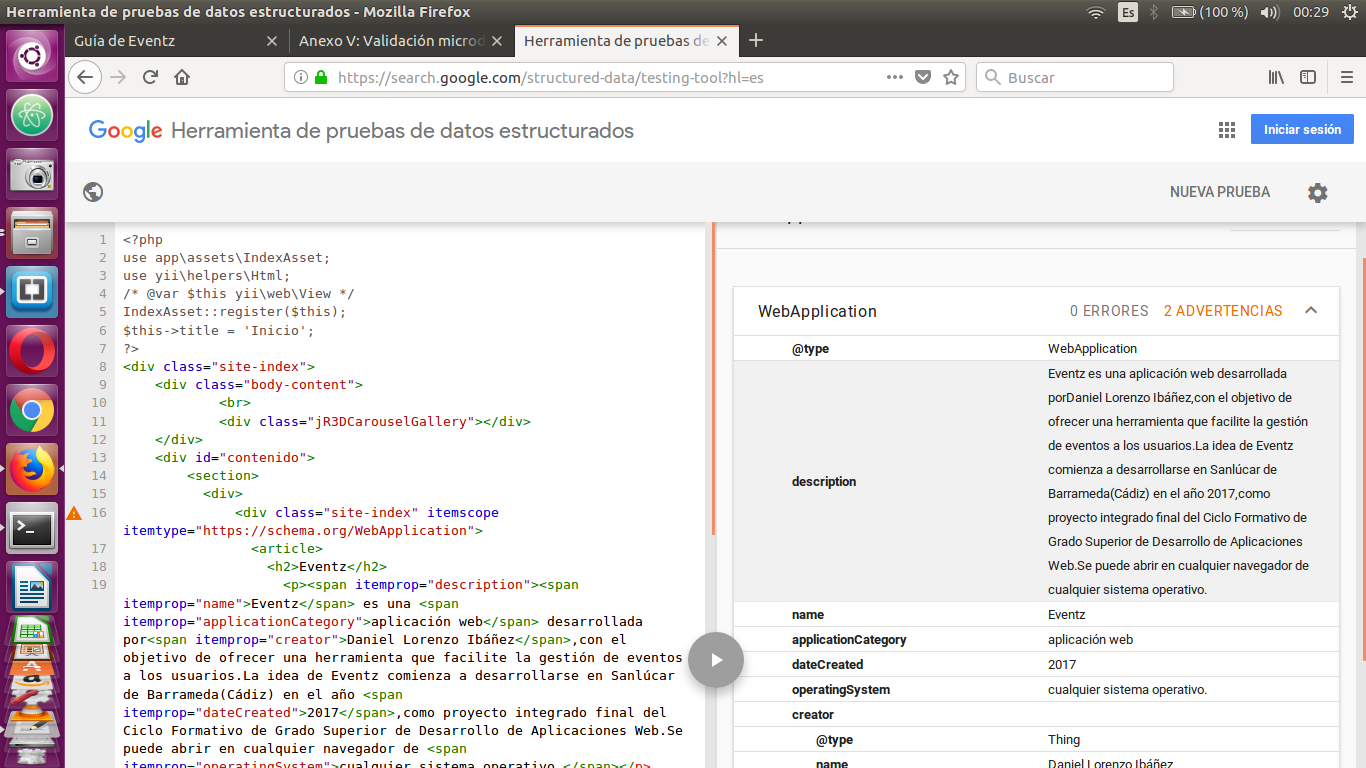Viewport: 1366px width, 768px height.
Task: Open a new browser tab
Action: click(756, 41)
